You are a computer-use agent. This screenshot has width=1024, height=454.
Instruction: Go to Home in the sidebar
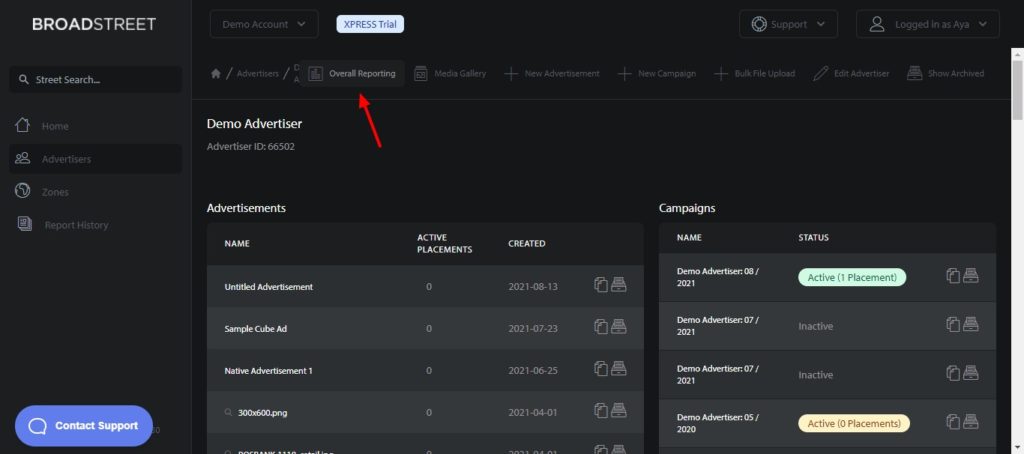point(95,126)
